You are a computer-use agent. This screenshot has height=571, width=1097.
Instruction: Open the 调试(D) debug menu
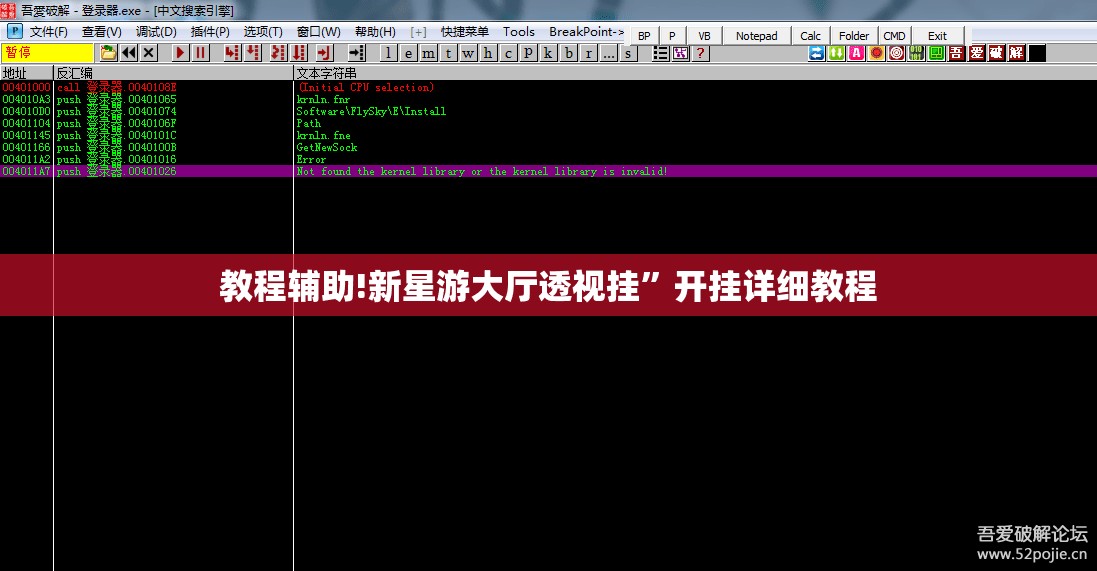pyautogui.click(x=156, y=31)
